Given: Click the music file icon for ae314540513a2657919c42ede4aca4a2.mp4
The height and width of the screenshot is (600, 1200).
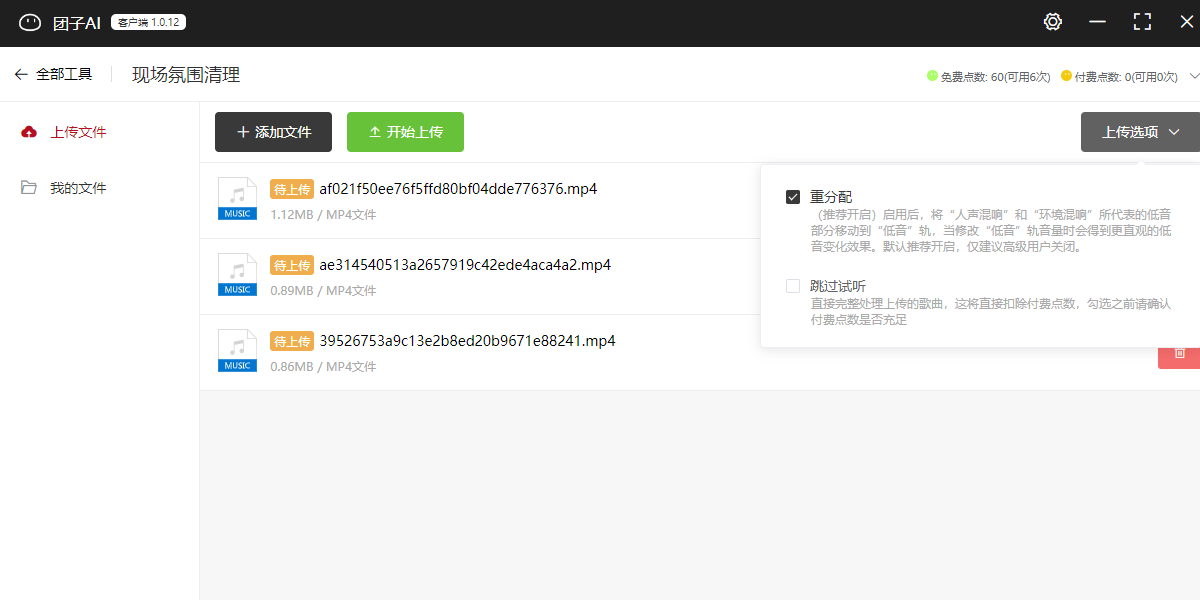Looking at the screenshot, I should tap(237, 274).
